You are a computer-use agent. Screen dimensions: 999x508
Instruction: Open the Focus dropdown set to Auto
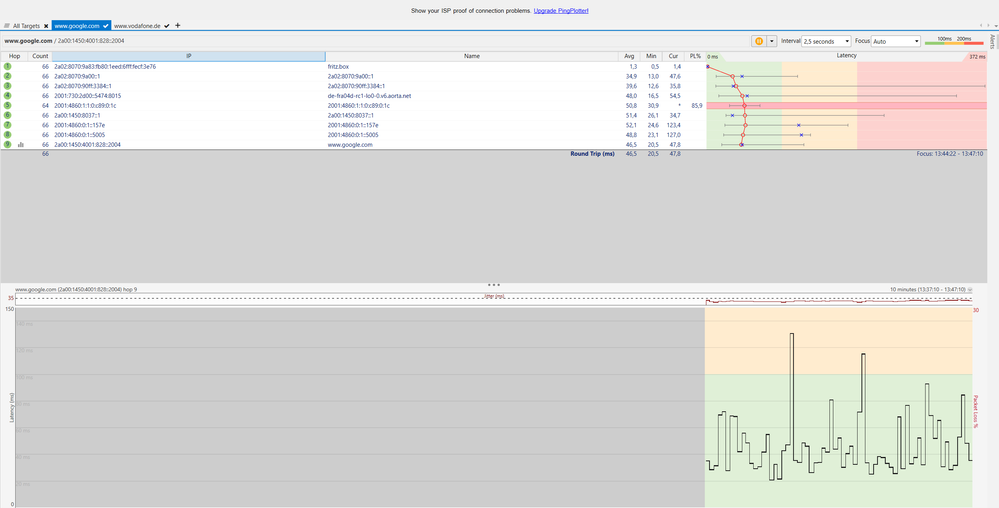point(896,41)
